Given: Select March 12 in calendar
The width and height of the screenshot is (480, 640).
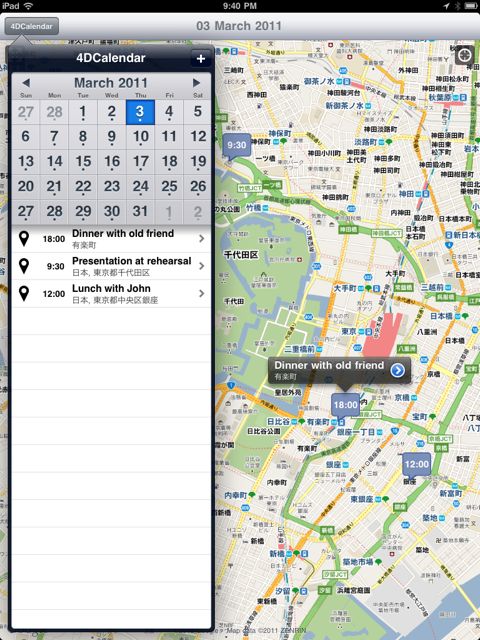Looking at the screenshot, I should coord(198,137).
